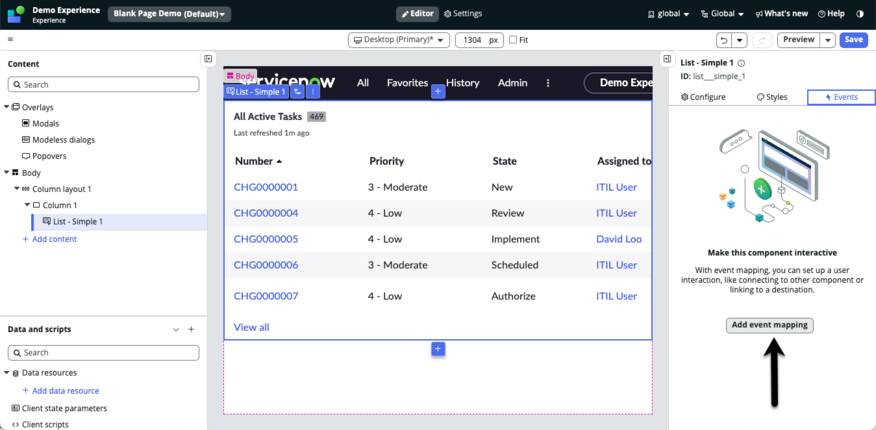Click the component hierarchy icon on the list tag
The image size is (876, 430).
tap(297, 92)
